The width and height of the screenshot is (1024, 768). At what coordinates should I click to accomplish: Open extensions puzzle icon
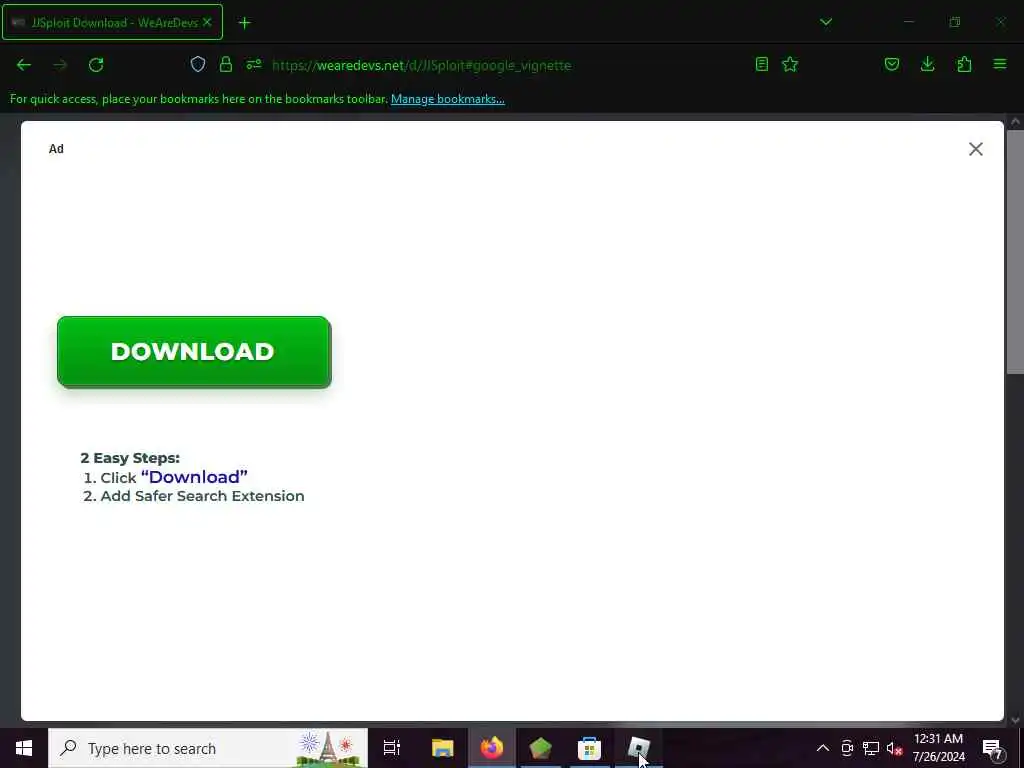[x=964, y=64]
